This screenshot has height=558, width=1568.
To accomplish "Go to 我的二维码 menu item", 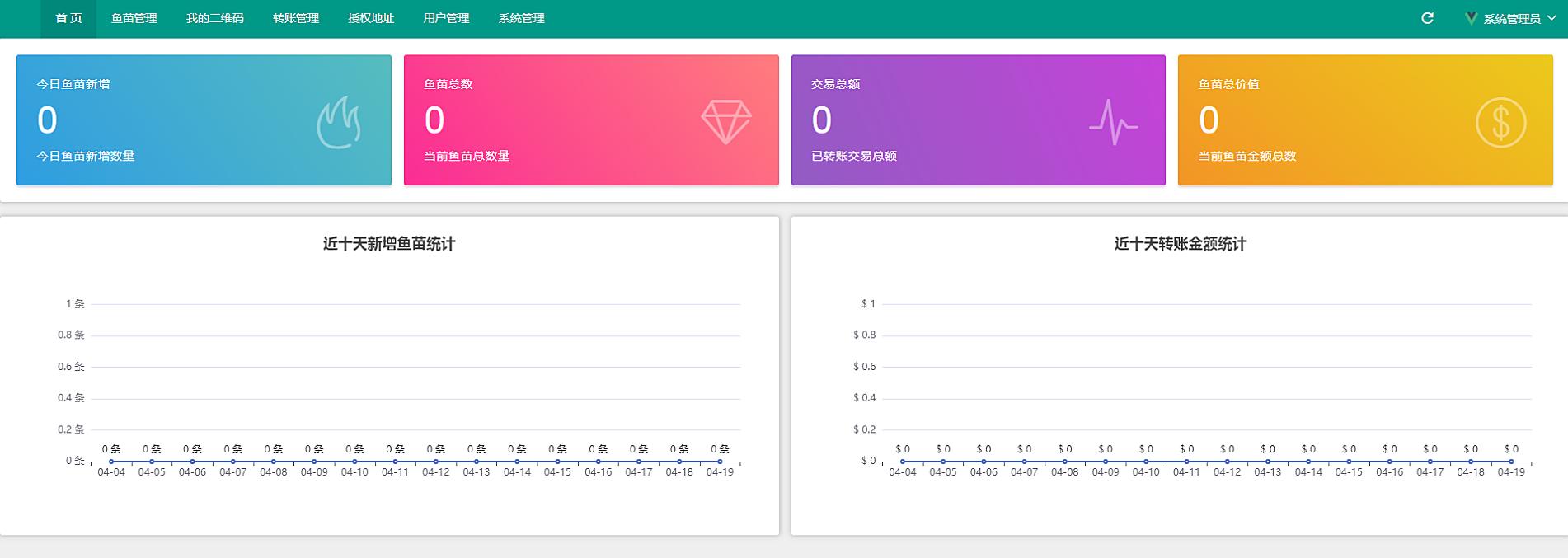I will click(x=214, y=18).
